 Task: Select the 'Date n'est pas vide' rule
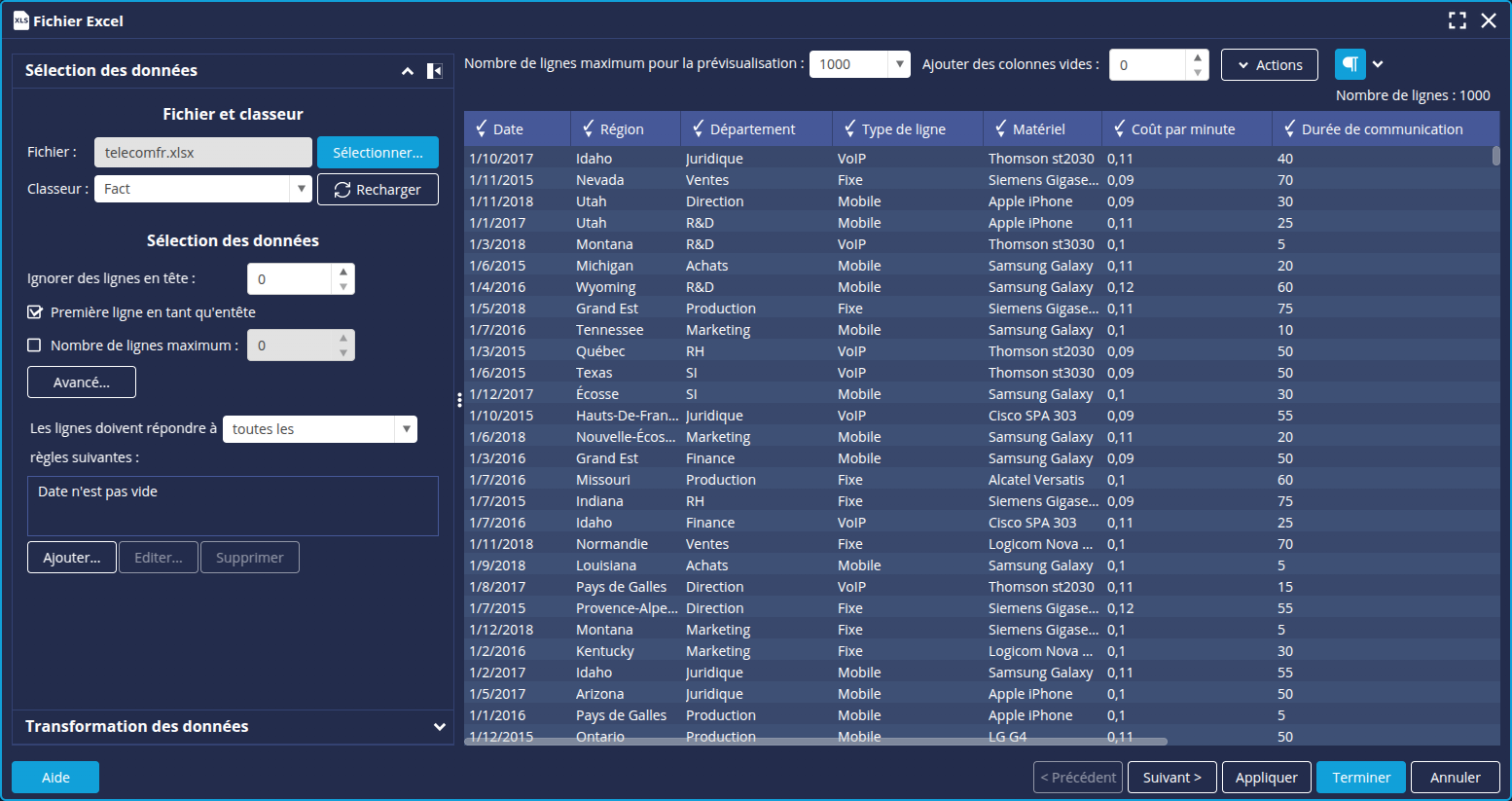click(97, 492)
